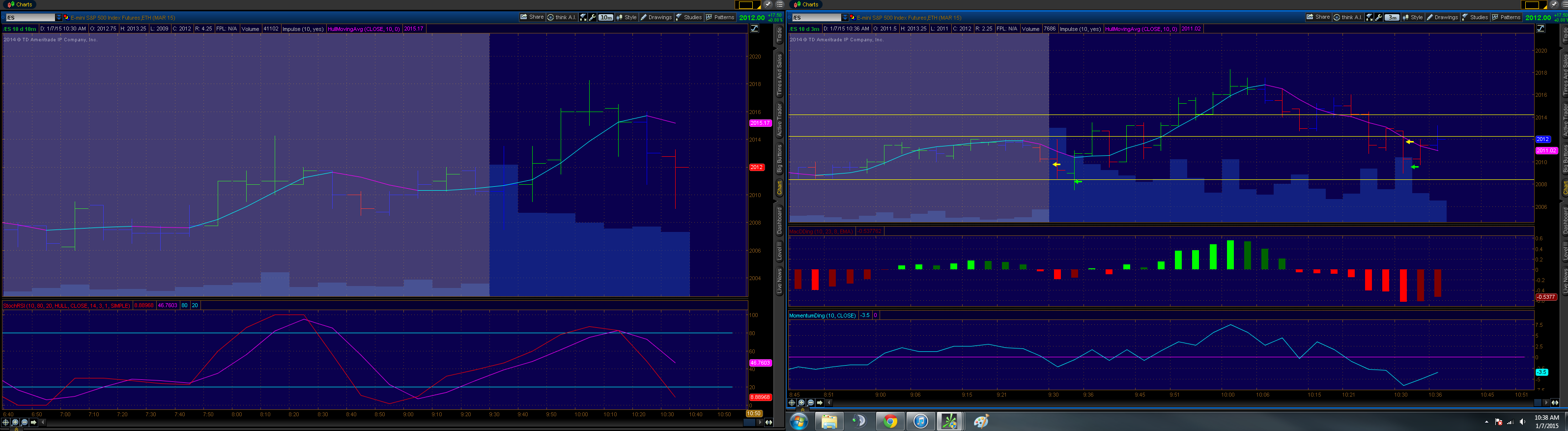Expand the symbol dropdown arrow, right chart
Viewport: 1568px width, 431px height.
pos(846,18)
